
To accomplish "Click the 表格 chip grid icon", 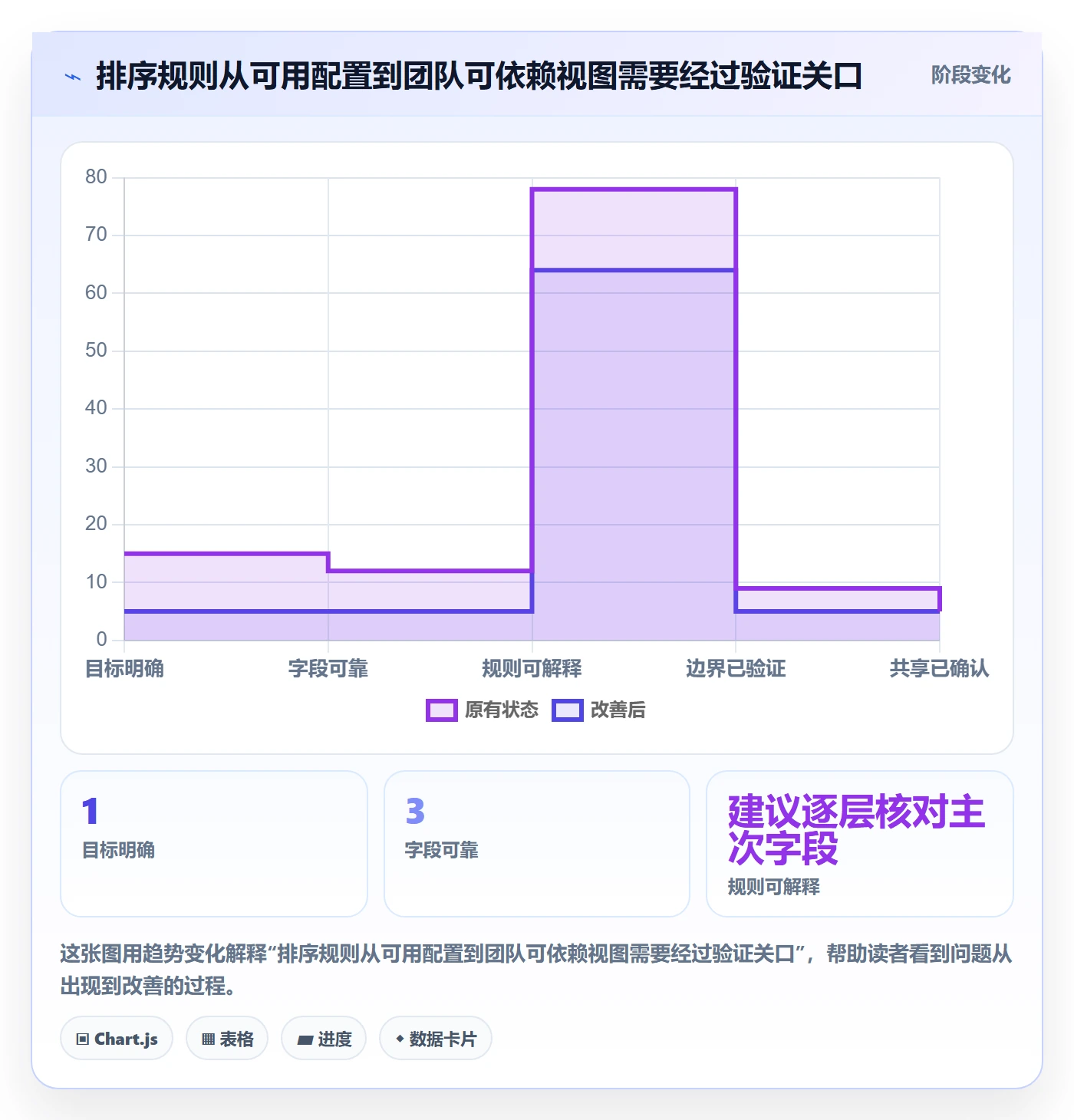I will 208,1039.
